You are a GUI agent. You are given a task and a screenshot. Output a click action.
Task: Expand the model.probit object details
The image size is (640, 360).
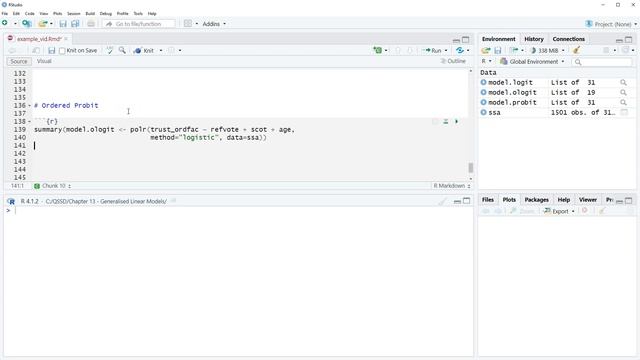(484, 102)
